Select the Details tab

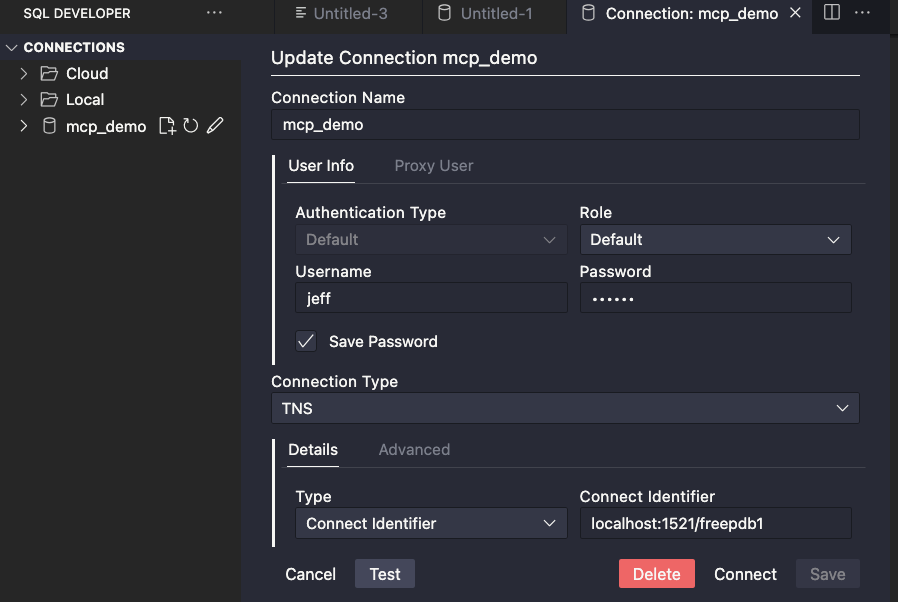pos(313,450)
